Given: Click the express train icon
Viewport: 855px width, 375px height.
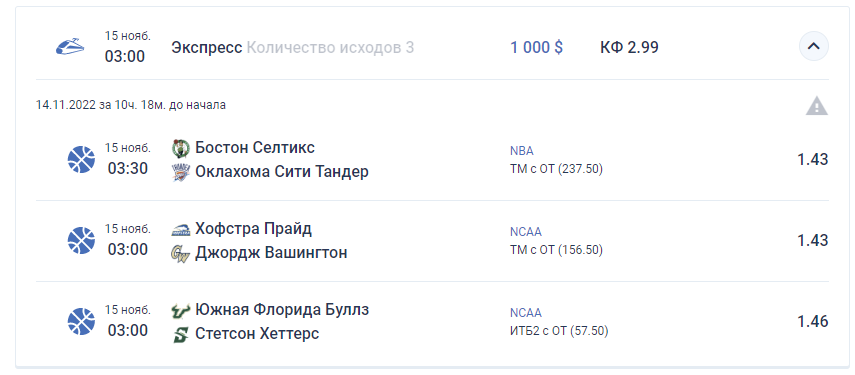Looking at the screenshot, I should [70, 47].
